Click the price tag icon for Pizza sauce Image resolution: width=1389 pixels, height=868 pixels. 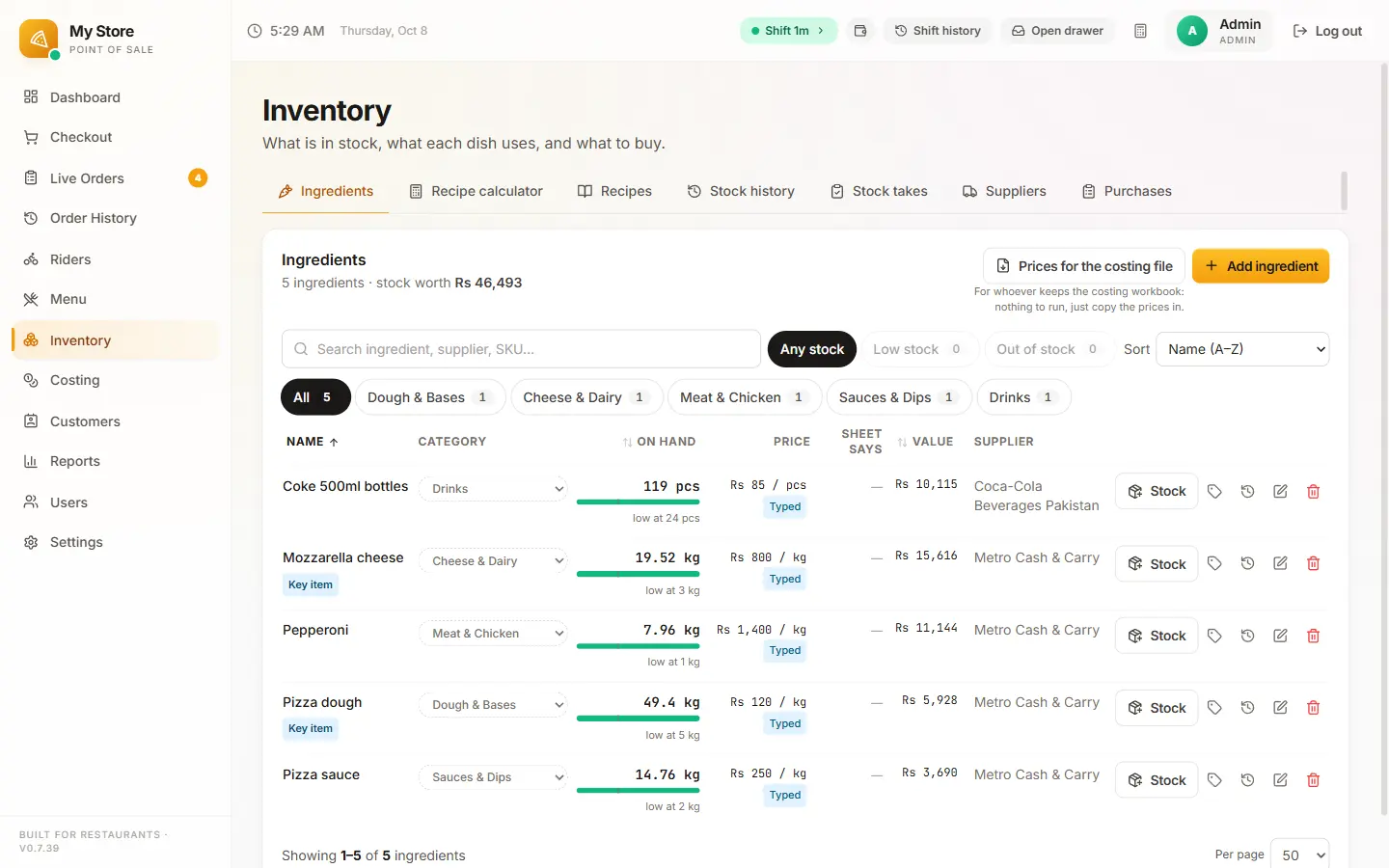point(1214,780)
